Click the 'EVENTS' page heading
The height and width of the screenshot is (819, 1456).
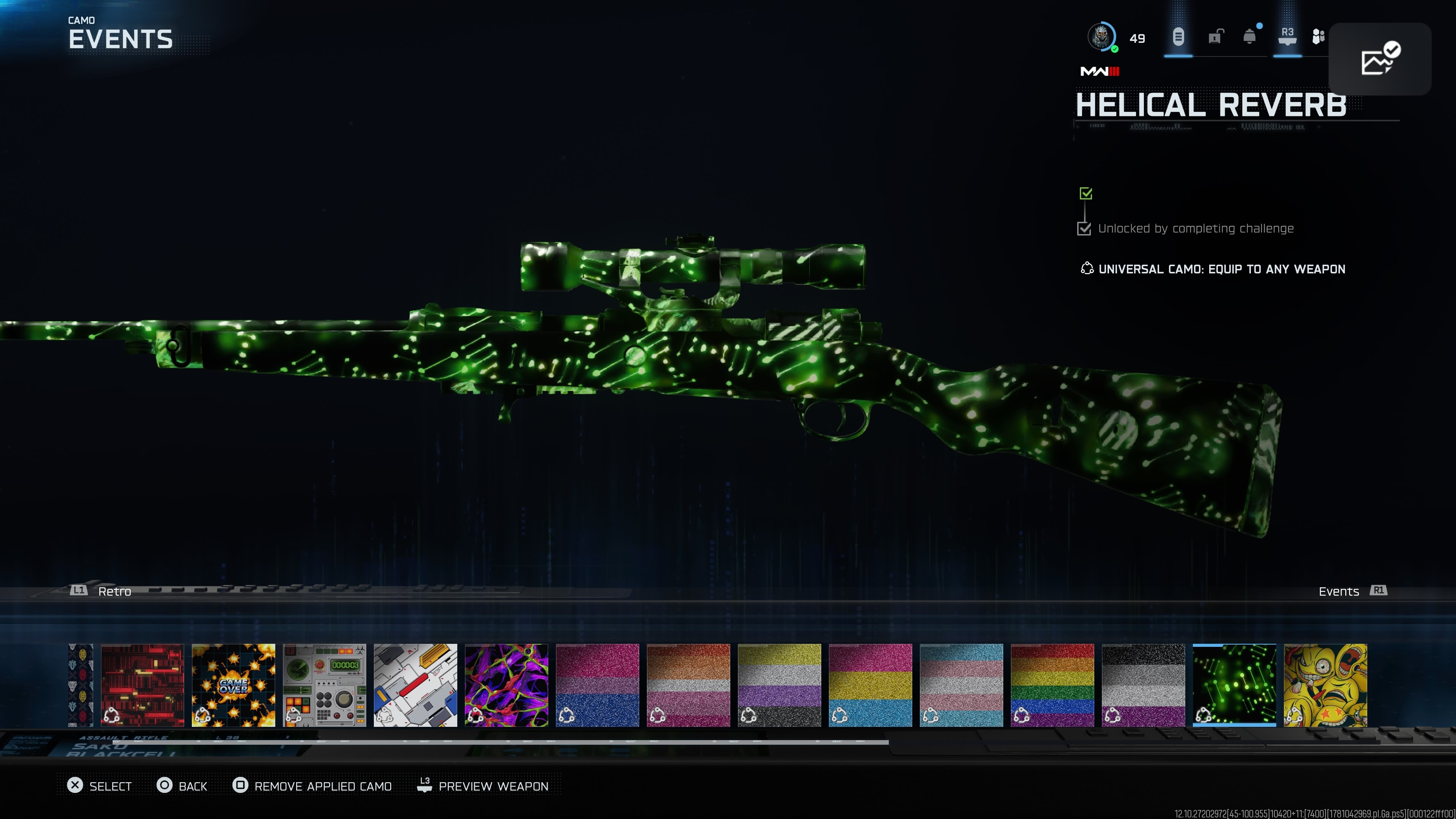(121, 39)
